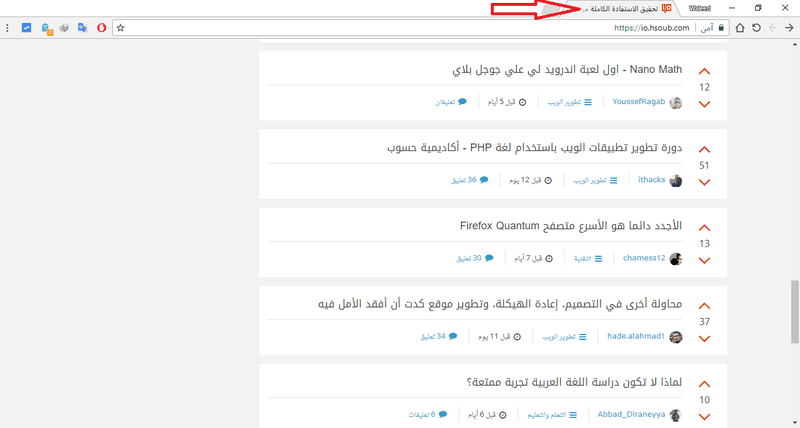
Task: Upvote the Nano Math Android game post
Action: point(704,72)
